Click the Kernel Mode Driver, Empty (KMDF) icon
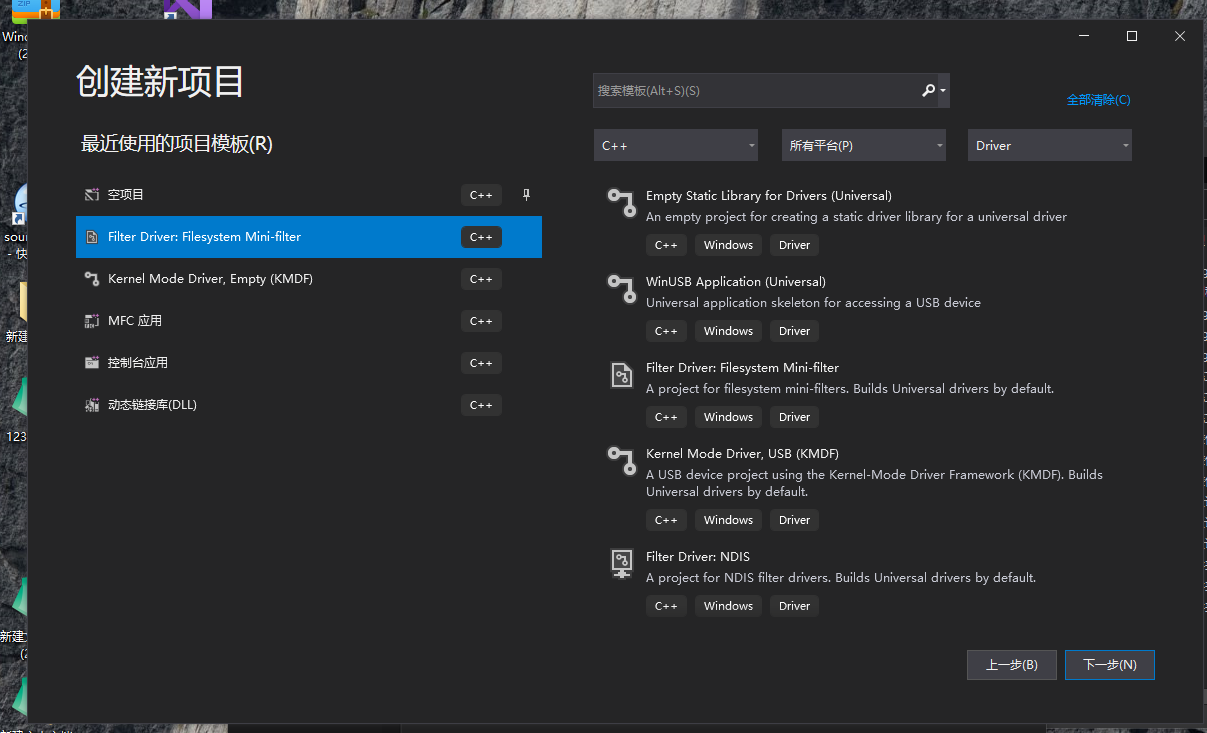This screenshot has height=733, width=1207. (x=92, y=279)
